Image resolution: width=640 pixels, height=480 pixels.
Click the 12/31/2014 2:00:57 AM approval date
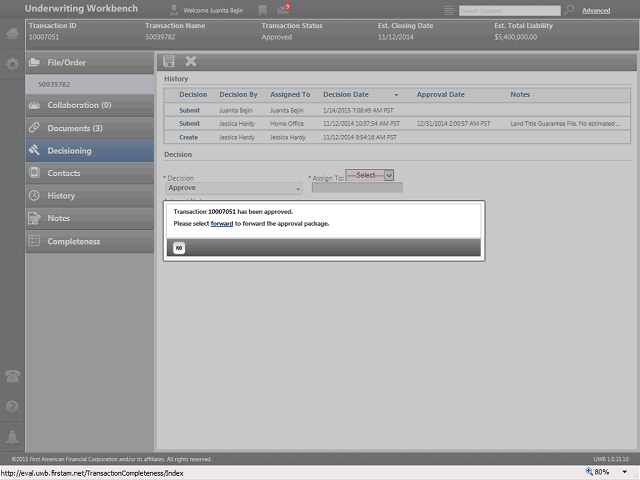coord(453,124)
